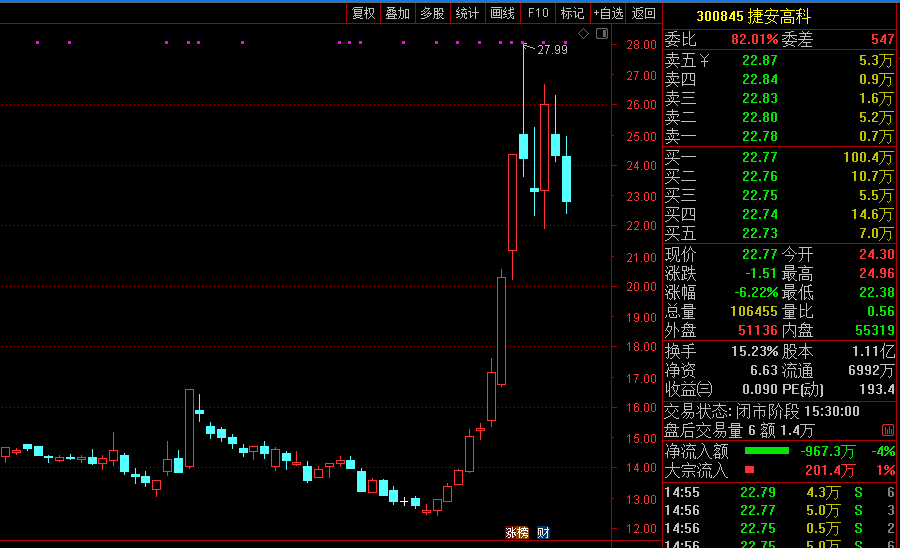The image size is (900, 548).
Task: Click the red 大宗流入 bar
Action: [749, 470]
